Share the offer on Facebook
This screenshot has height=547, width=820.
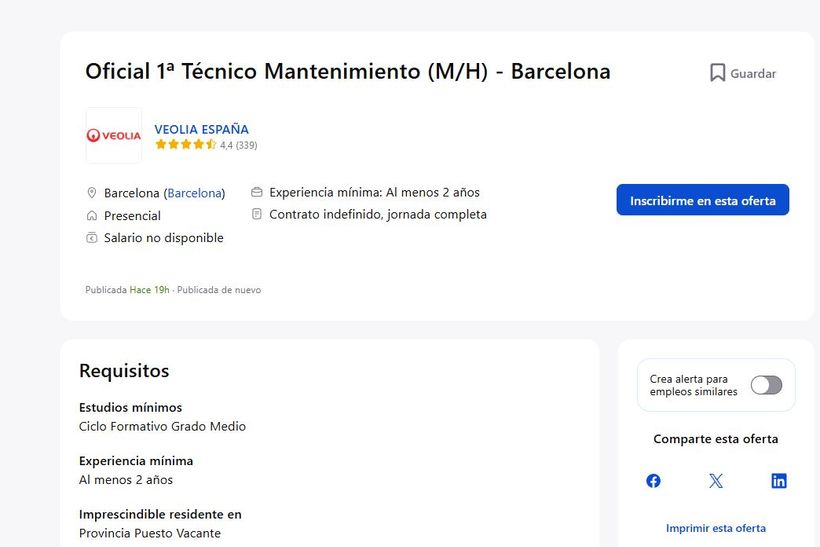653,481
